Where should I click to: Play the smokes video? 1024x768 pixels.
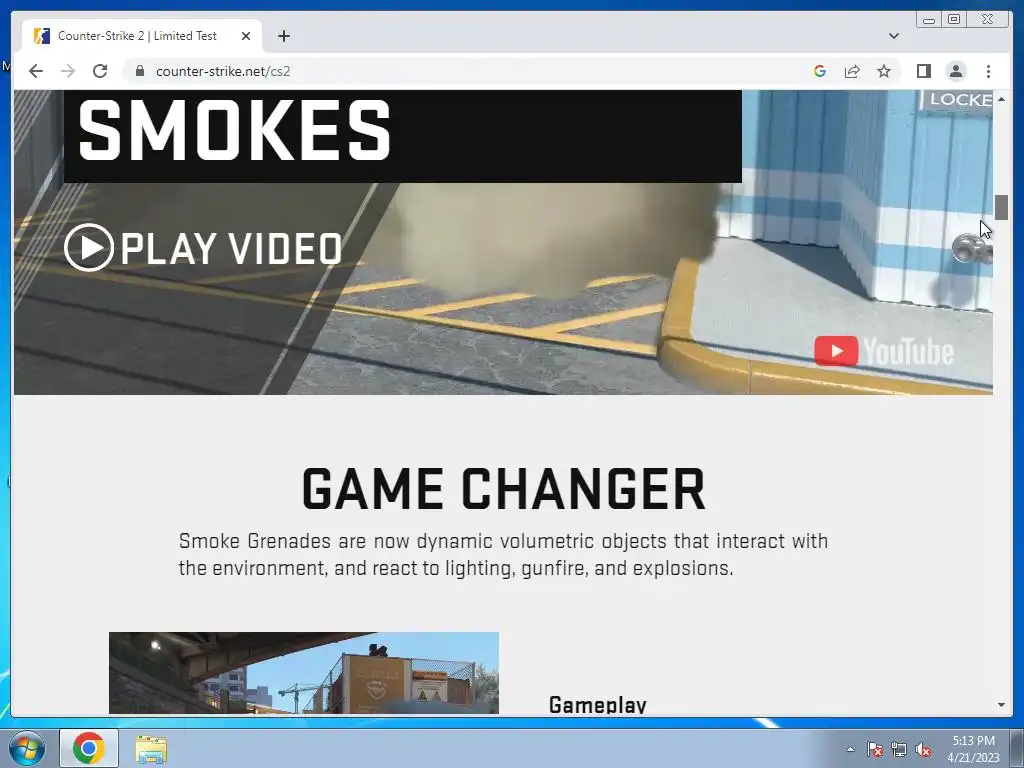(203, 248)
